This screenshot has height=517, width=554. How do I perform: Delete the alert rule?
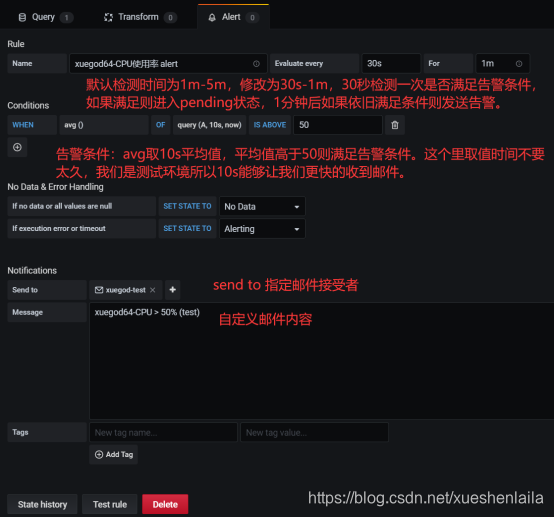click(x=165, y=504)
